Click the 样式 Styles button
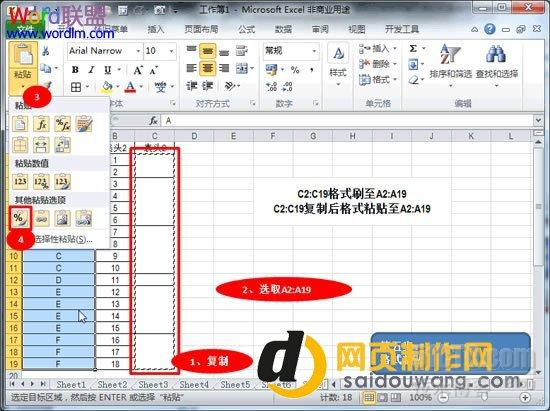Image resolution: width=550 pixels, height=411 pixels. click(338, 66)
